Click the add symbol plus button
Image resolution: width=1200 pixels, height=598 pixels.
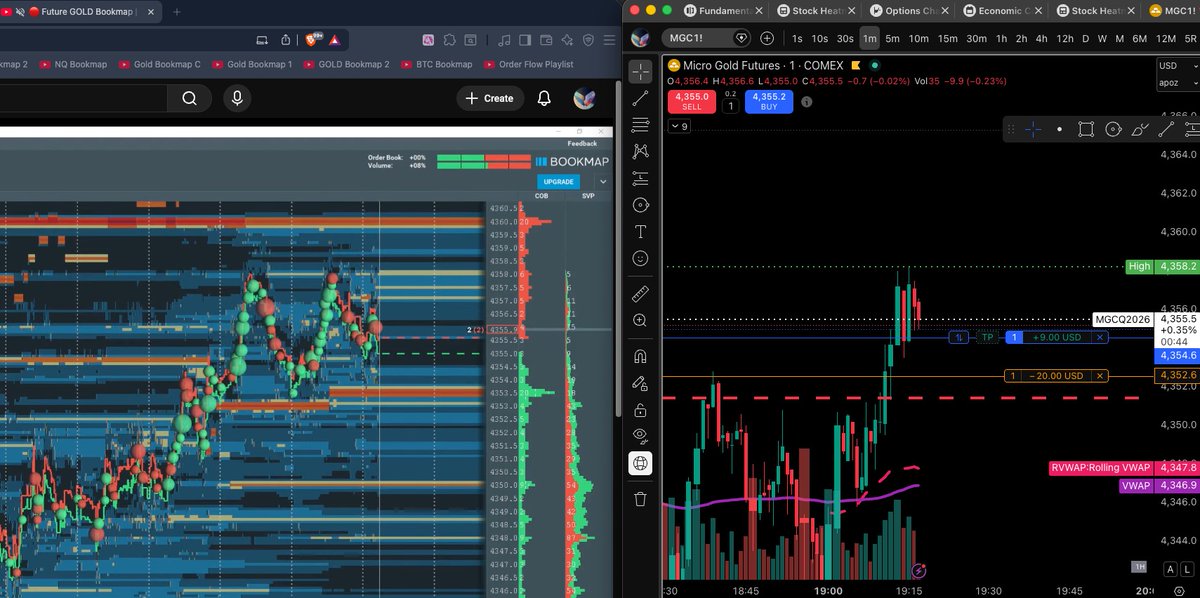[767, 38]
